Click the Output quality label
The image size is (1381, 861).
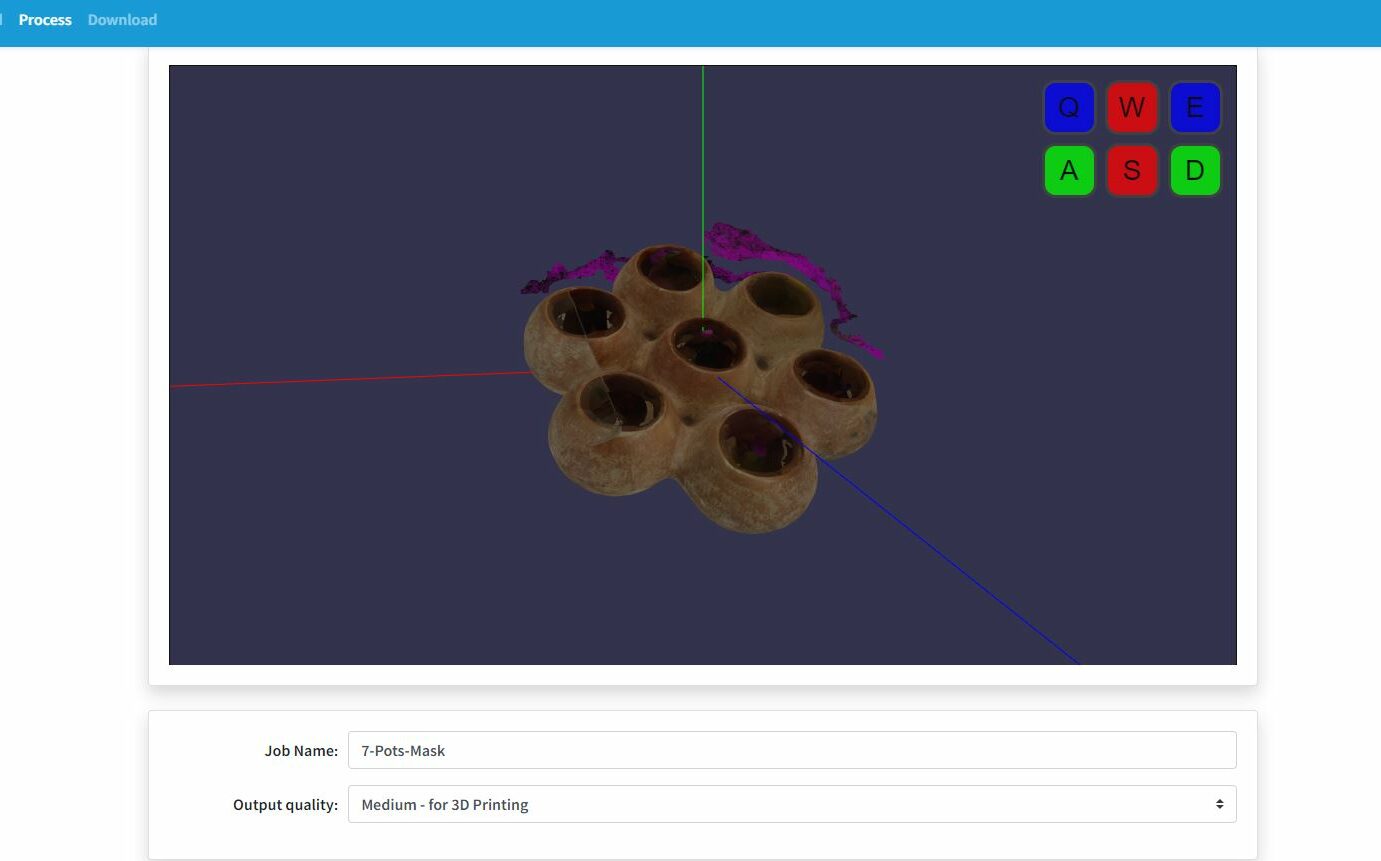[x=285, y=805]
